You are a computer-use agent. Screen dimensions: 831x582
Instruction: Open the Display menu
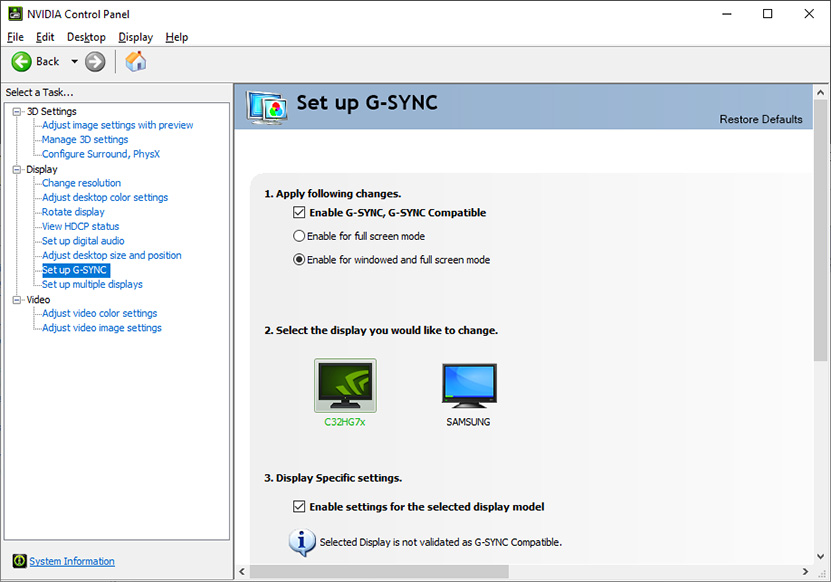point(135,37)
